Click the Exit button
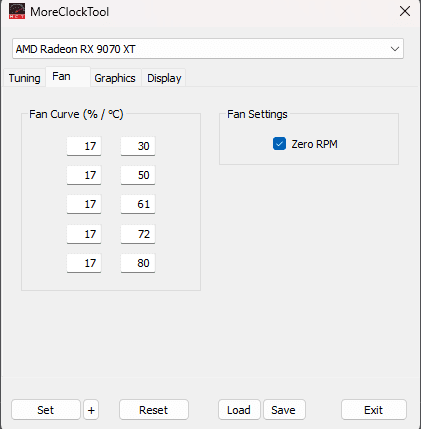 [374, 410]
